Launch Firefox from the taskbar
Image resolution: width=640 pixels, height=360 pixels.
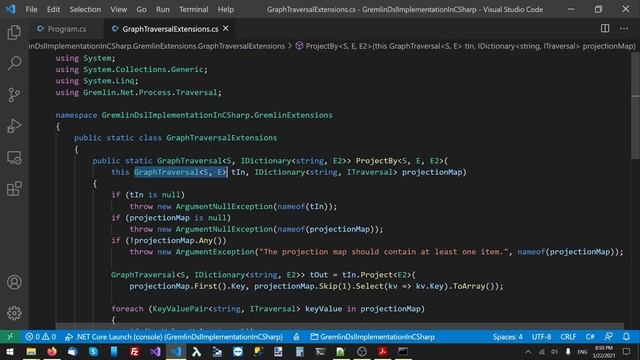coord(52,351)
